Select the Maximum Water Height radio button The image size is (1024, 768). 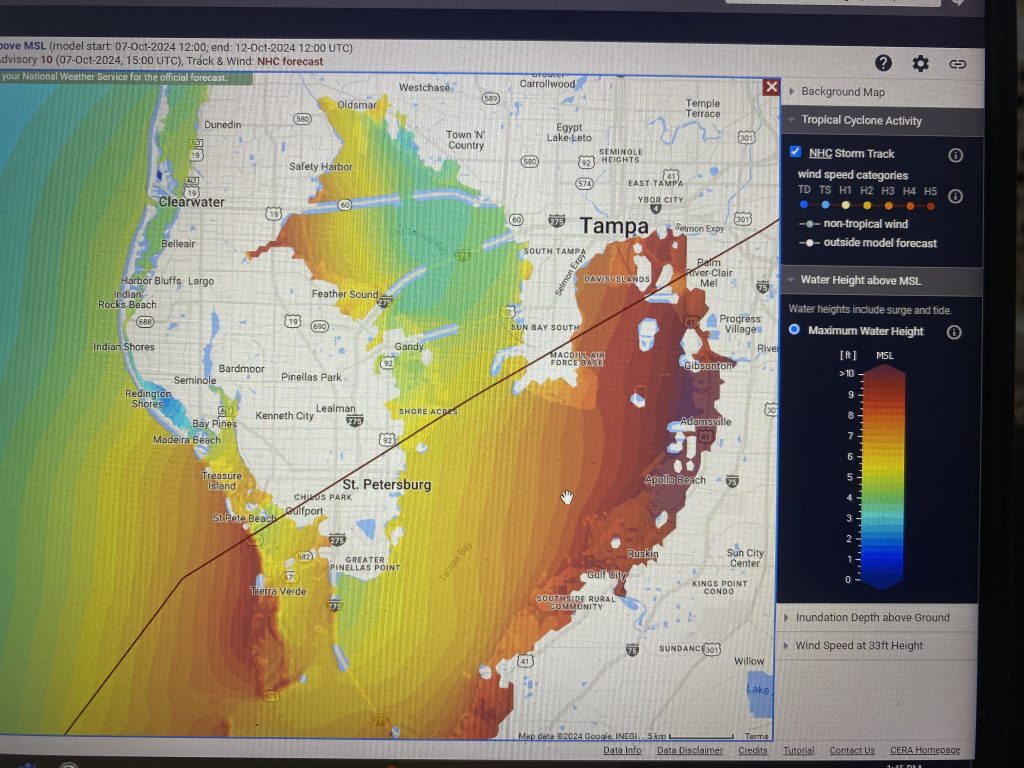coord(794,329)
